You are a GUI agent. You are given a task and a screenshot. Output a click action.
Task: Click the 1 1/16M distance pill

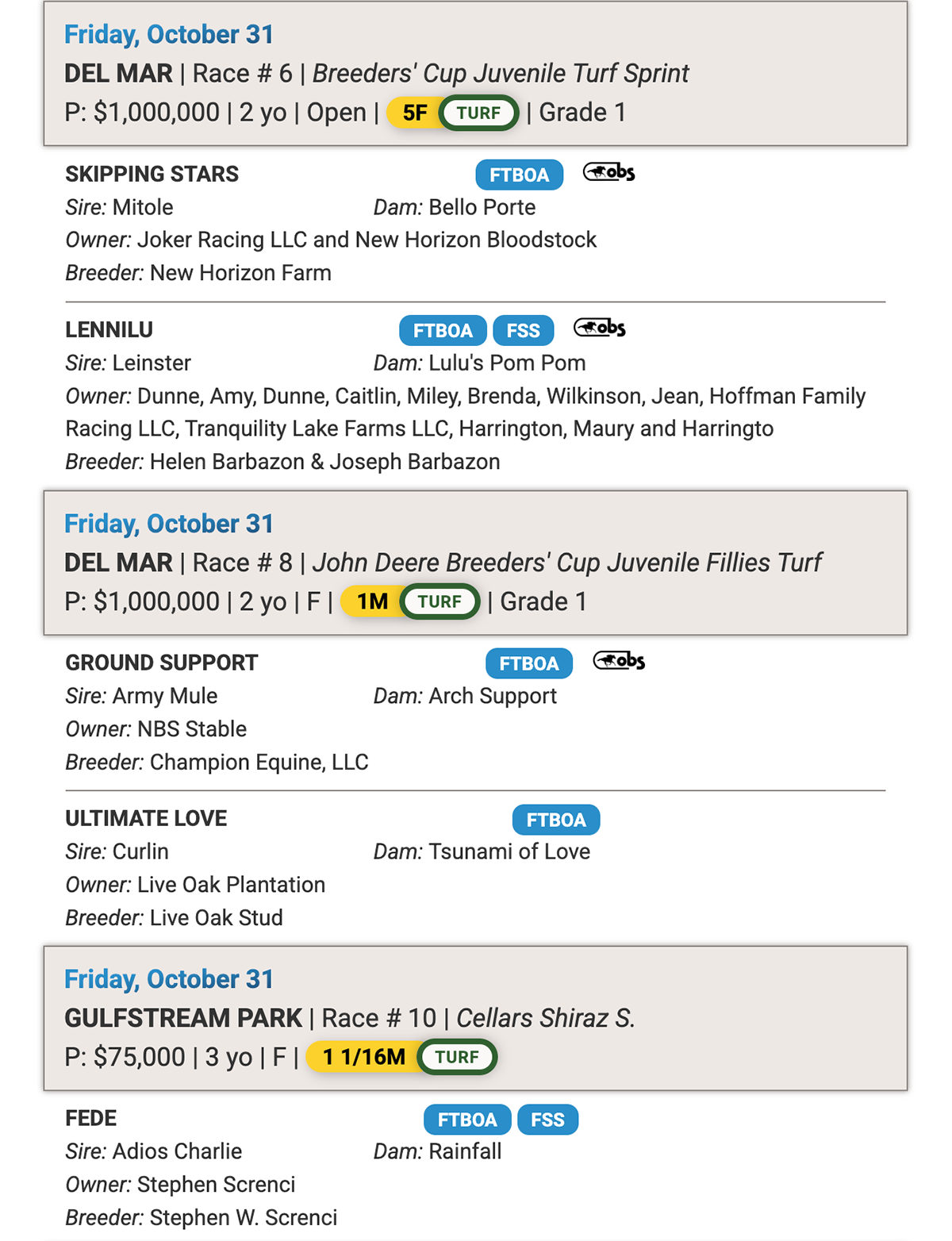[x=363, y=1057]
